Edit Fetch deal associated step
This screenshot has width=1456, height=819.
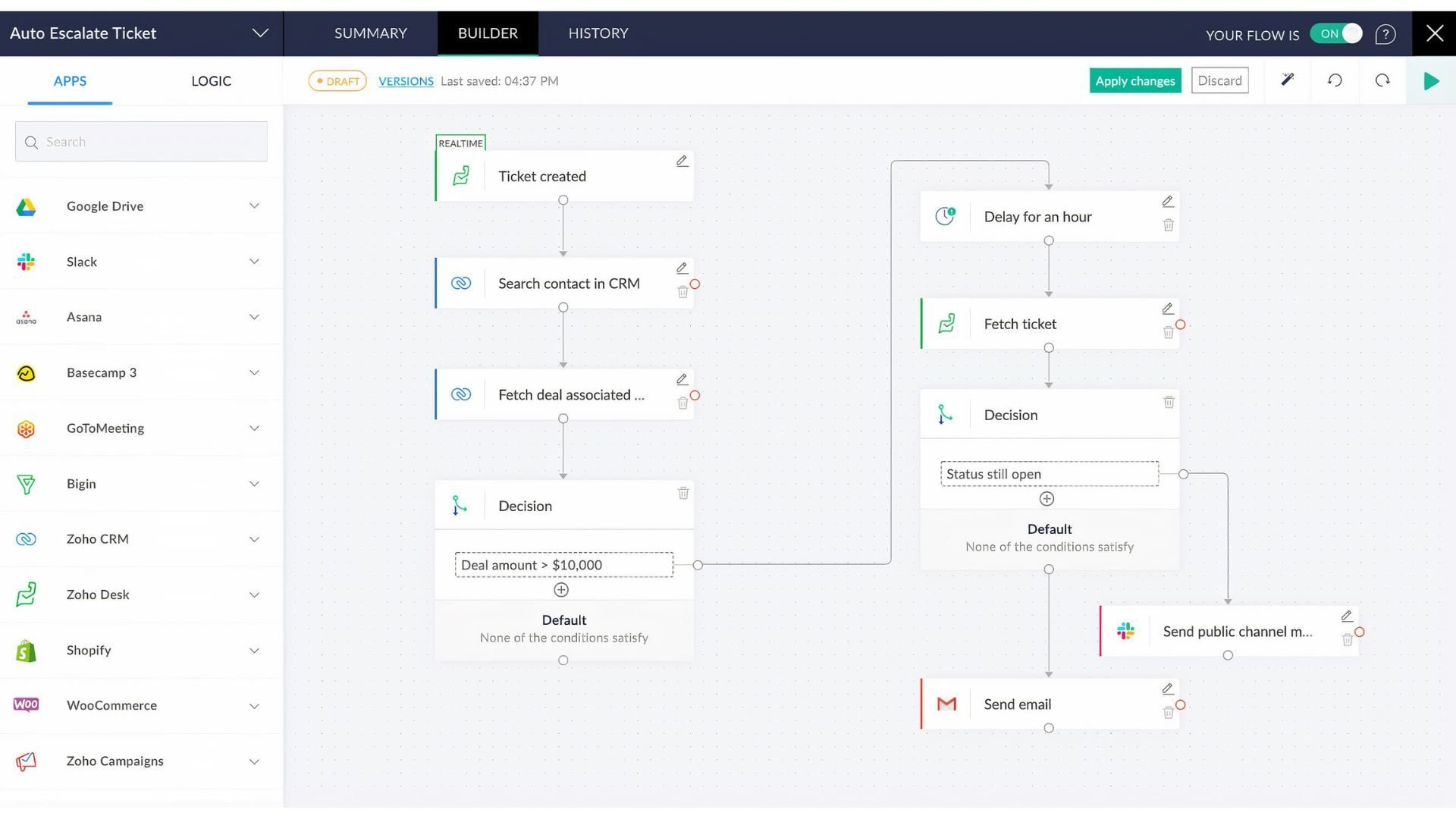(x=682, y=379)
